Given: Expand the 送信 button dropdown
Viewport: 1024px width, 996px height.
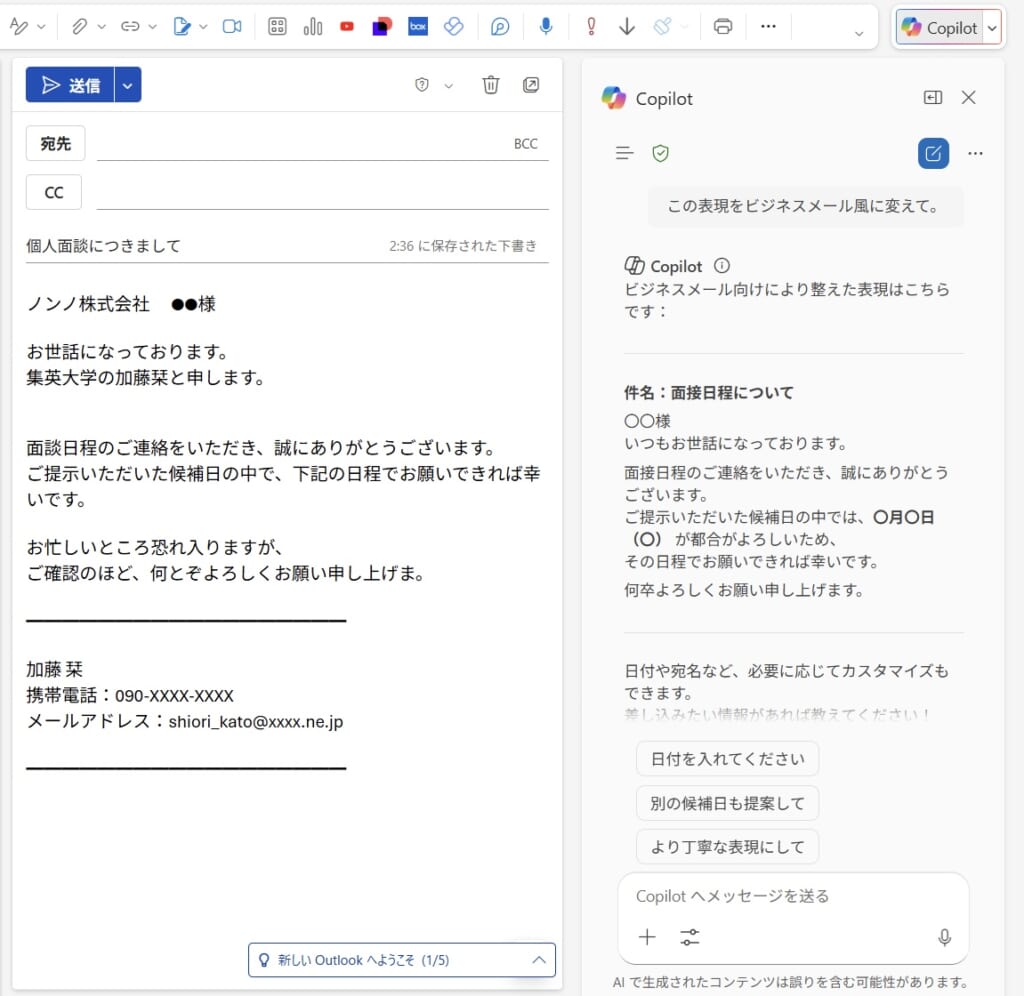Looking at the screenshot, I should 127,84.
